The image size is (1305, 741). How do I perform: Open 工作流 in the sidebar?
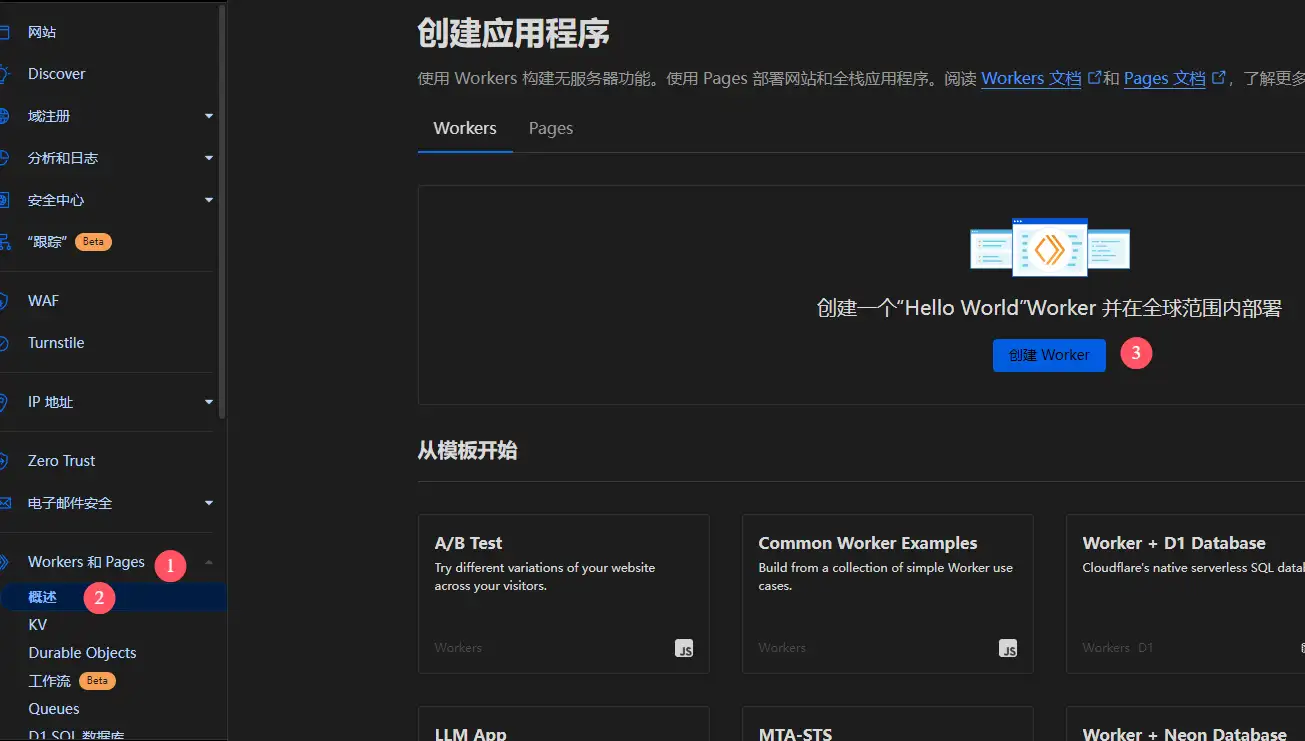click(x=50, y=681)
